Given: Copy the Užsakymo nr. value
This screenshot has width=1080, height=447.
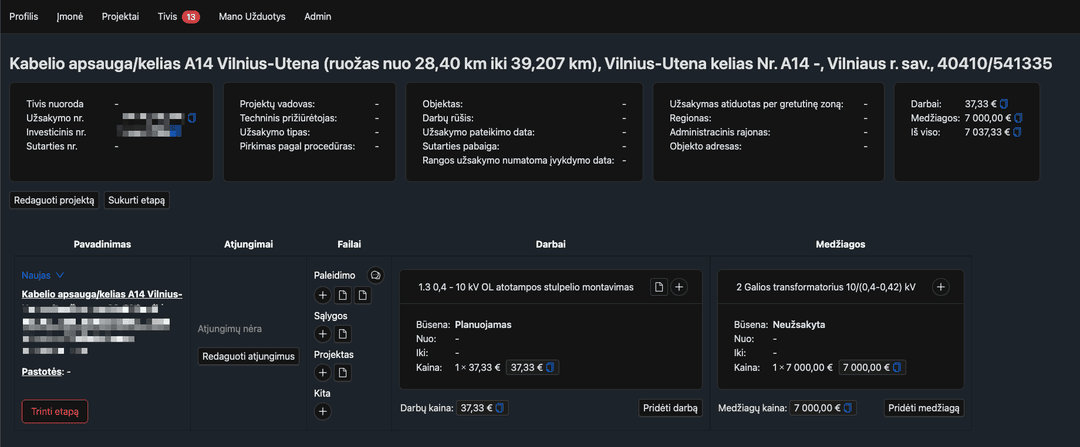Looking at the screenshot, I should coord(192,118).
